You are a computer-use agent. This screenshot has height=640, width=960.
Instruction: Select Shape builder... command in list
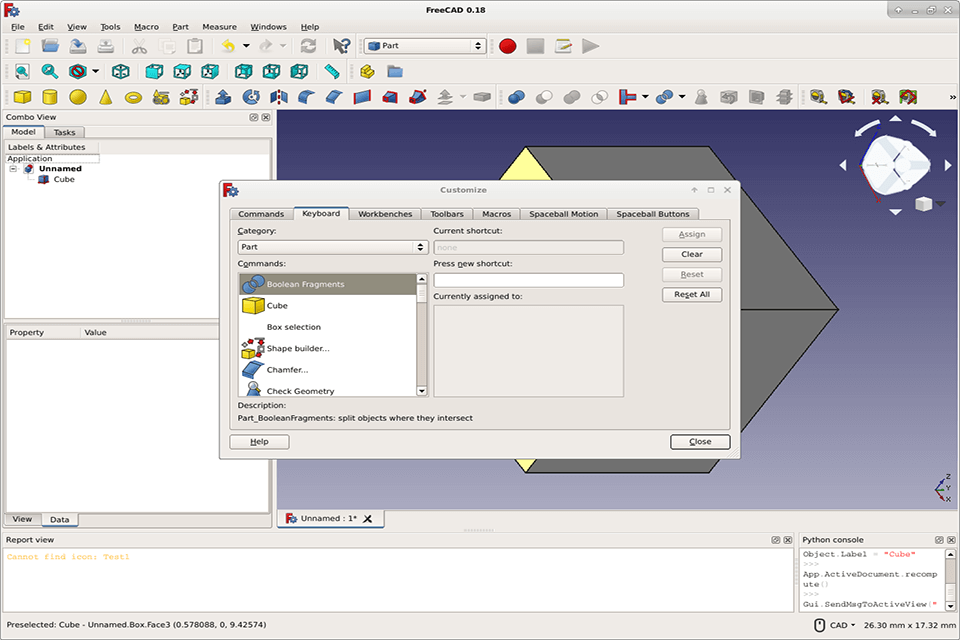(328, 348)
